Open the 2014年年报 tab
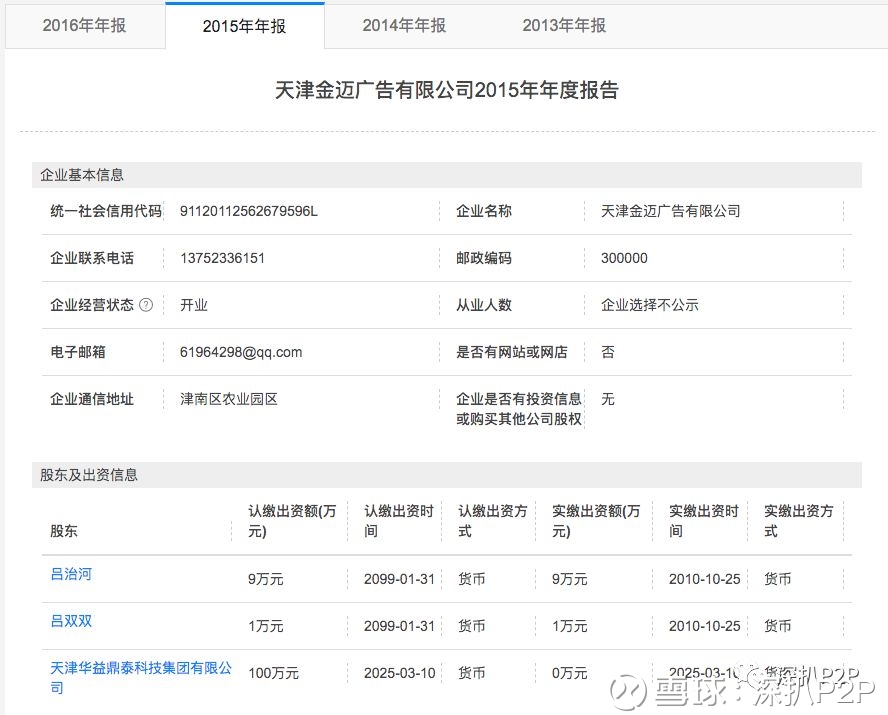 click(402, 24)
